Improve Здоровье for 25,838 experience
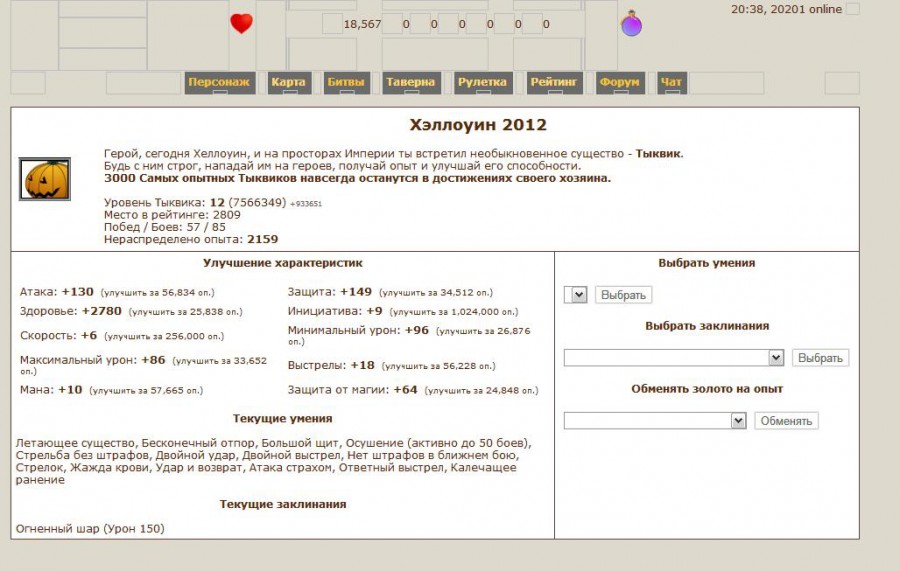 185,312
